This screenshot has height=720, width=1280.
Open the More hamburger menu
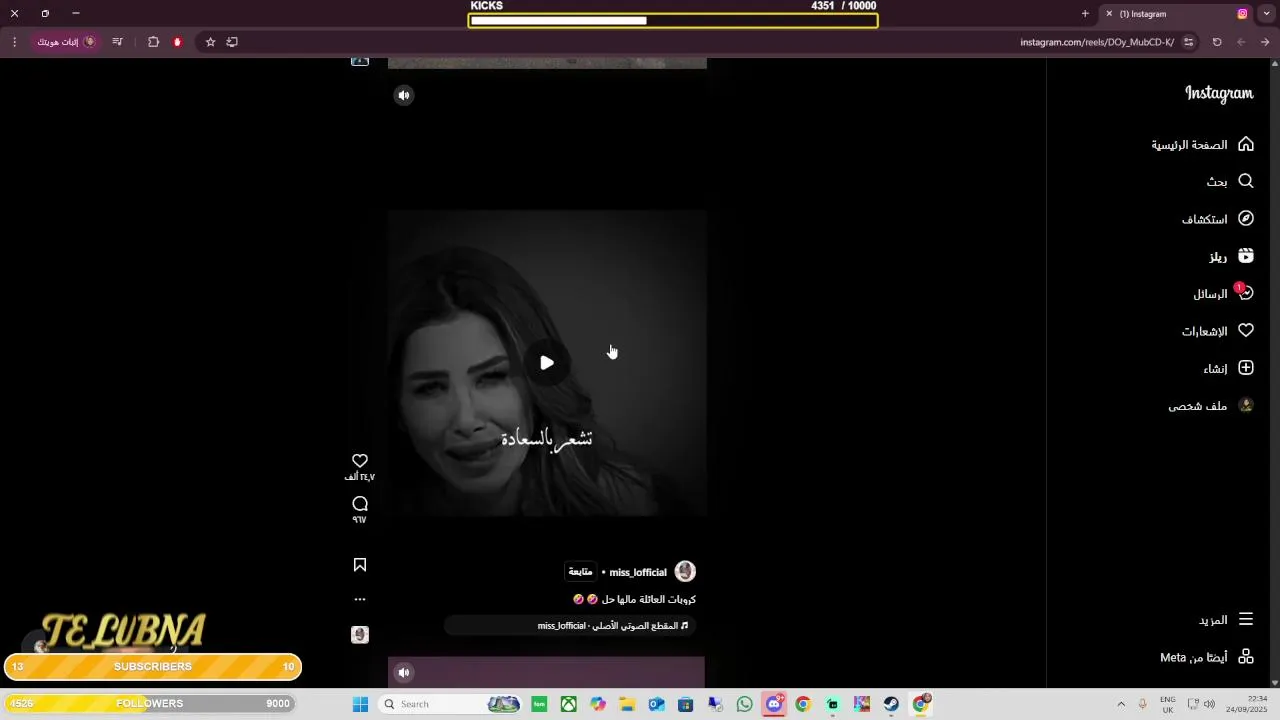(x=1225, y=620)
